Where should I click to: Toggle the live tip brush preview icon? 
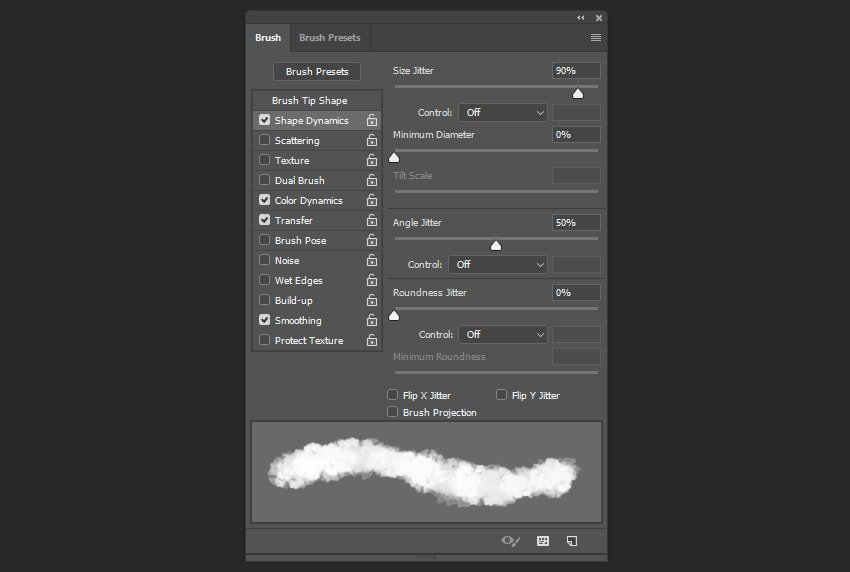pos(510,541)
